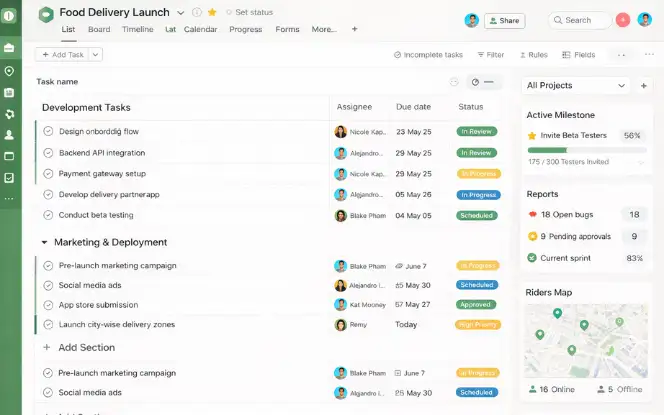Open toolbar overflow three dots menu
This screenshot has height=415, width=664.
[649, 54]
